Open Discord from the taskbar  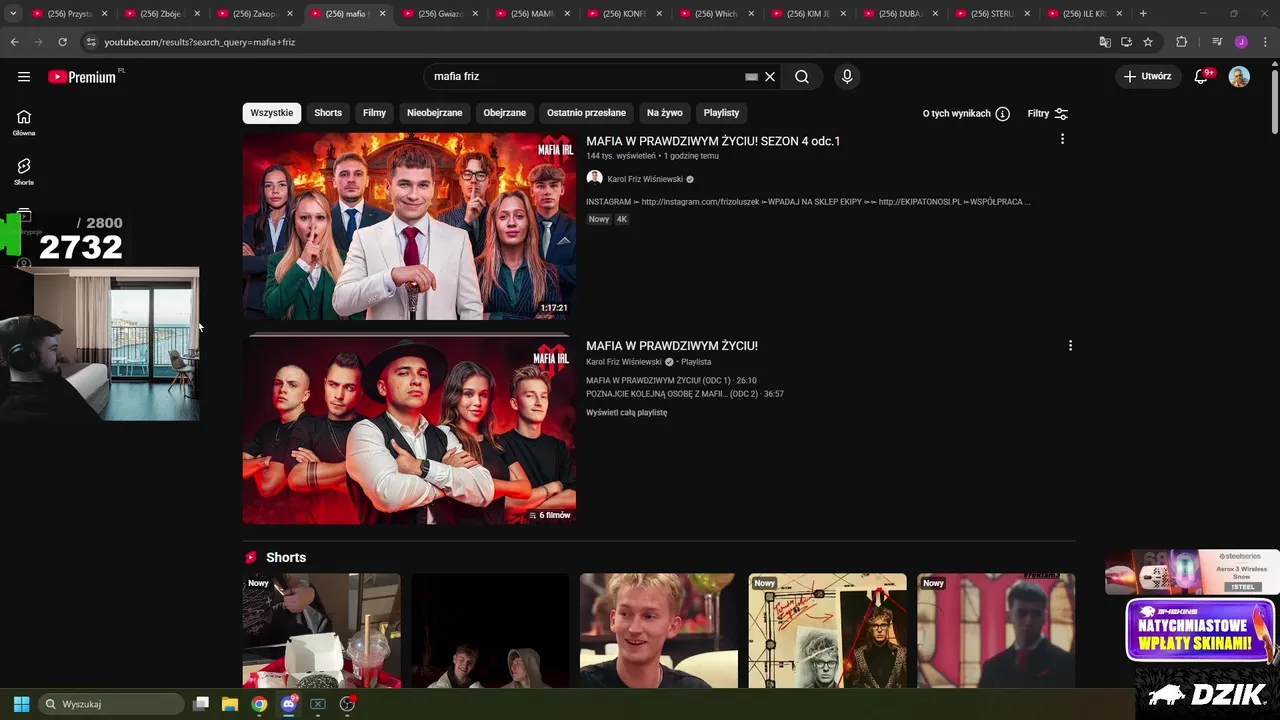tap(289, 704)
